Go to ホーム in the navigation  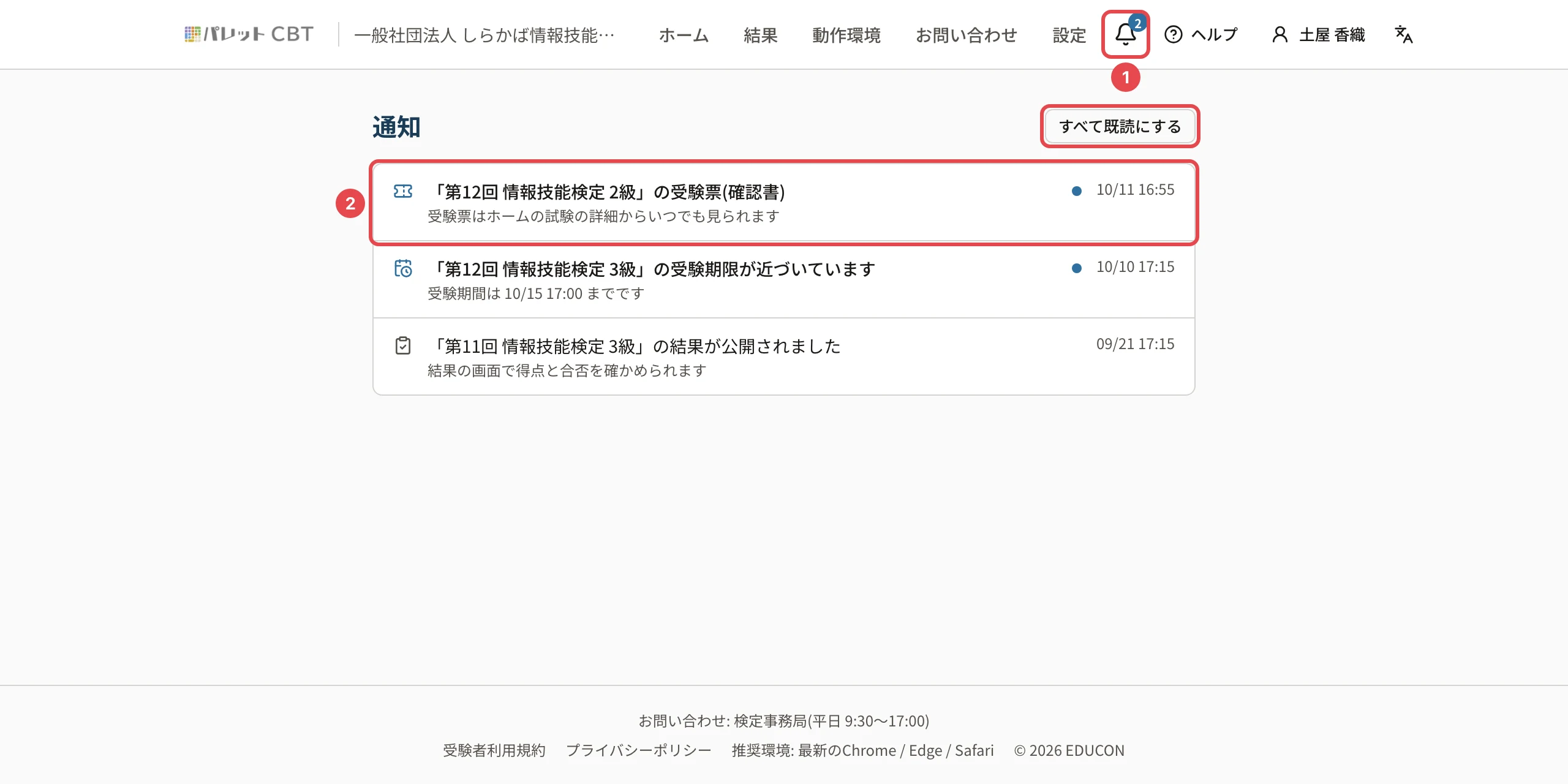tap(684, 35)
